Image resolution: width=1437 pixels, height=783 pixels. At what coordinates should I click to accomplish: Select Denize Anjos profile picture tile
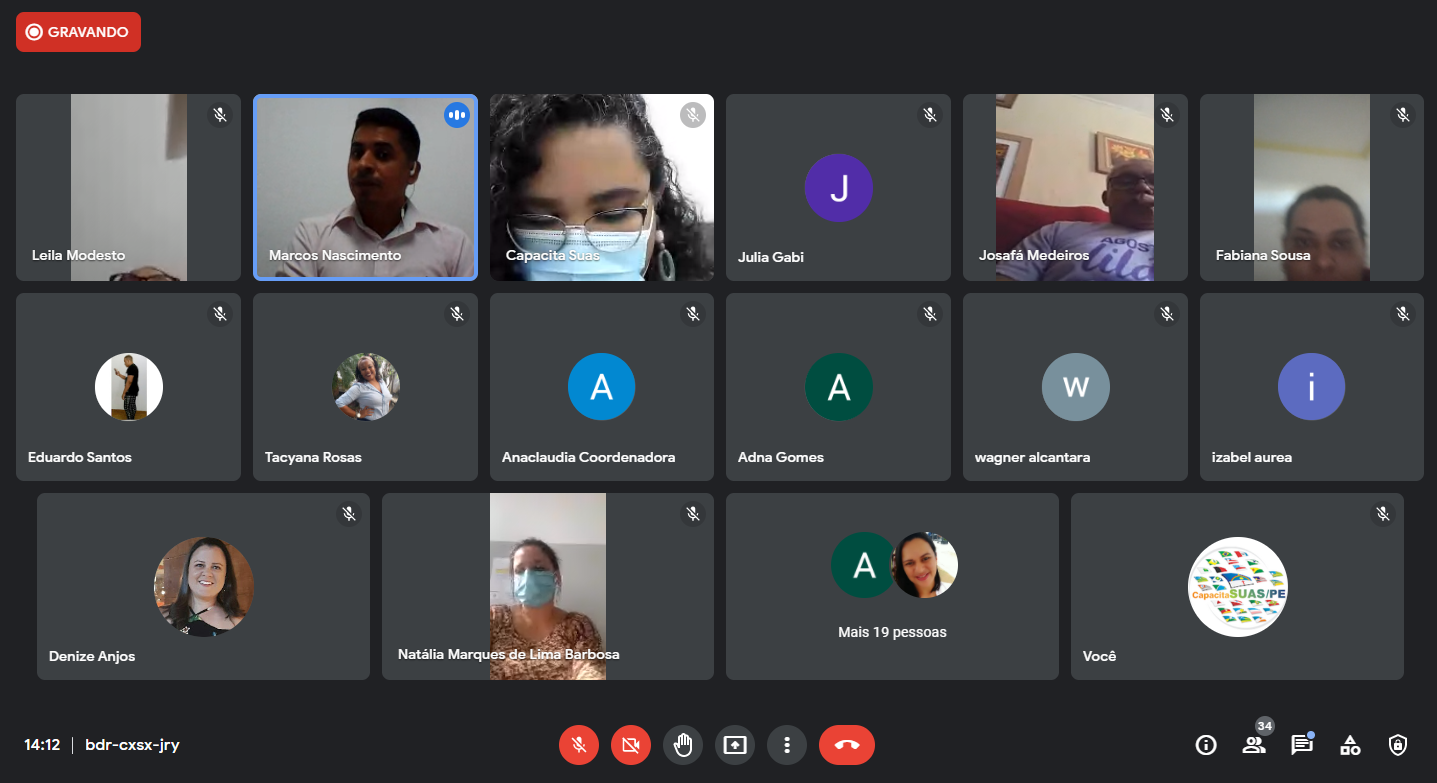203,586
